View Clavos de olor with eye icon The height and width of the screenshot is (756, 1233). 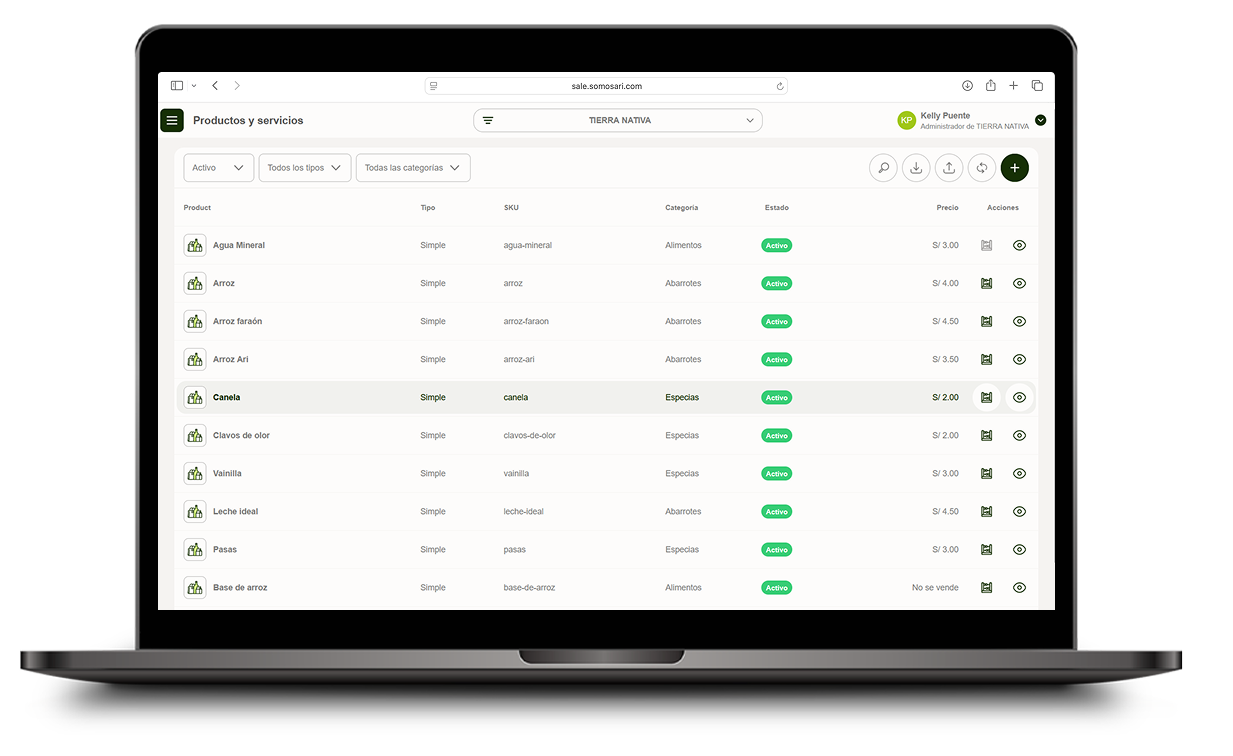pos(1019,435)
